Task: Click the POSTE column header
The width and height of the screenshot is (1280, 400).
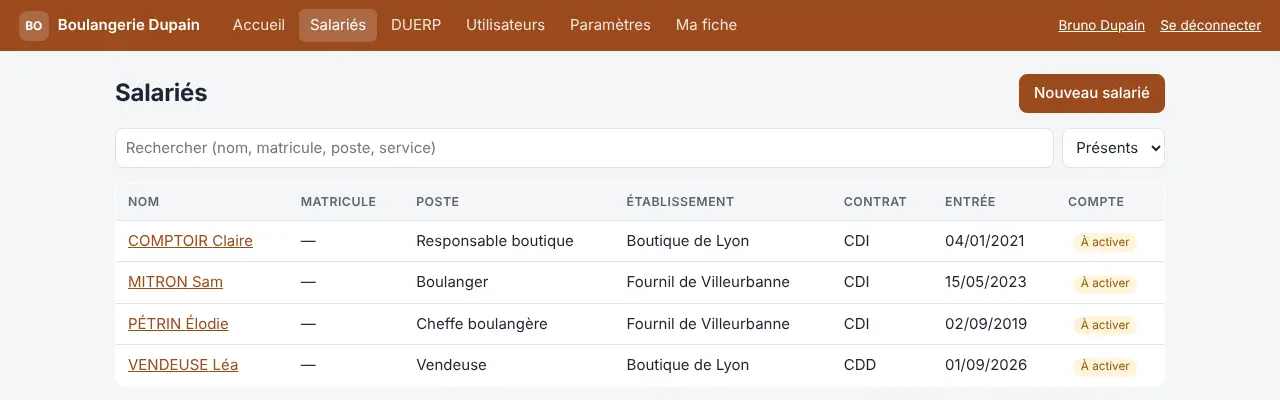Action: 437,202
